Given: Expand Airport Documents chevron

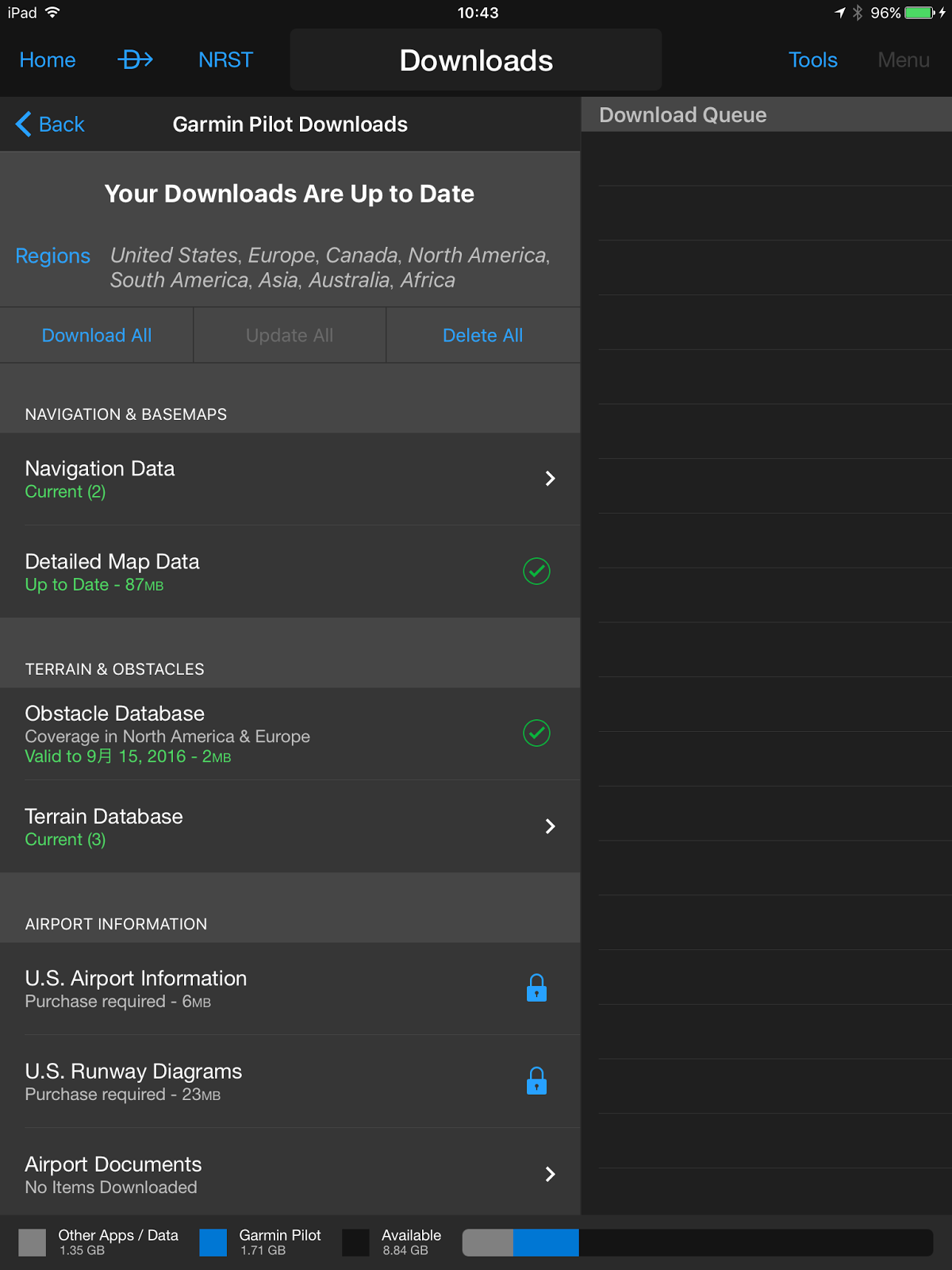Looking at the screenshot, I should 551,1173.
